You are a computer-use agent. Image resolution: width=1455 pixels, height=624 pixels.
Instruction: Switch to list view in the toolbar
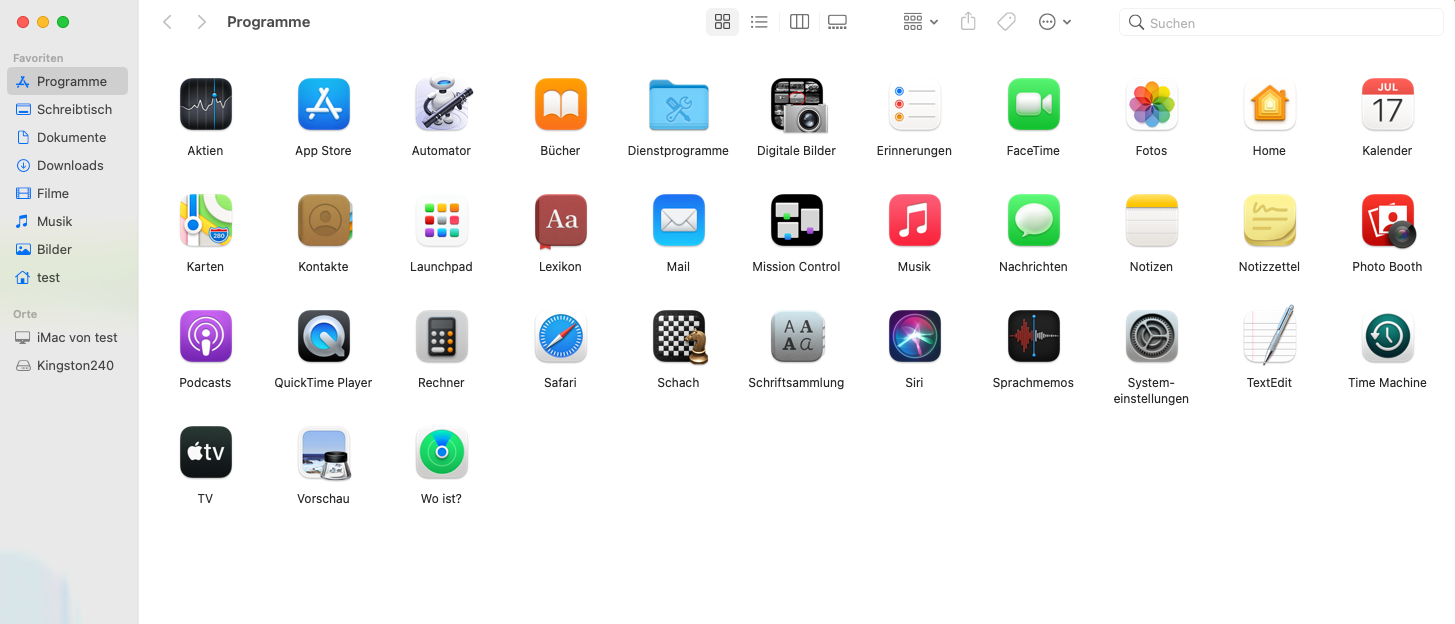[759, 22]
